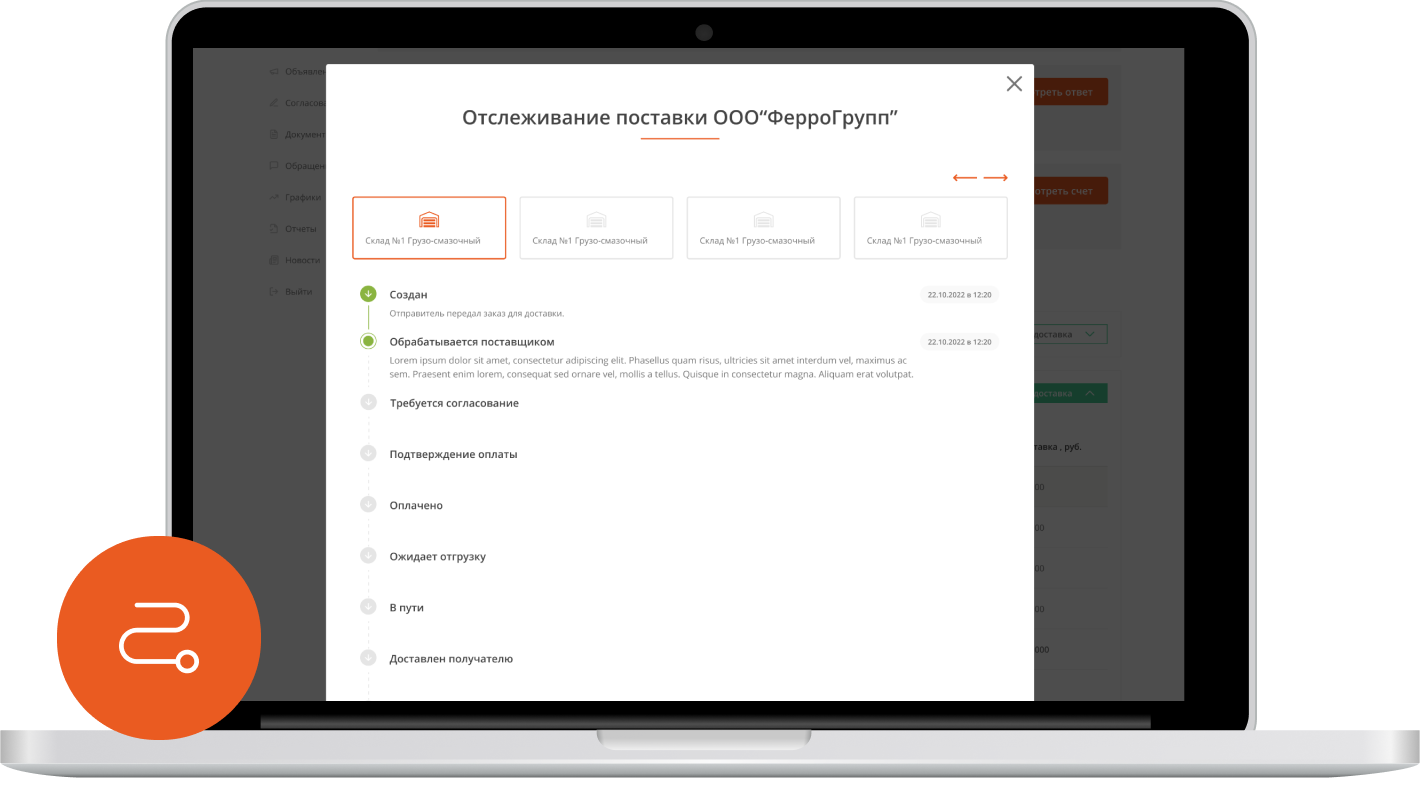Toggle the green checkmark on the Создан step

368,293
